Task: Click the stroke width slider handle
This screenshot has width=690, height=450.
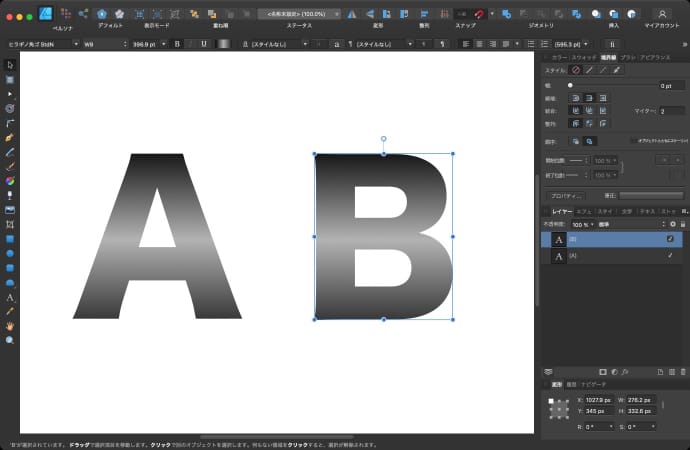Action: [570, 85]
